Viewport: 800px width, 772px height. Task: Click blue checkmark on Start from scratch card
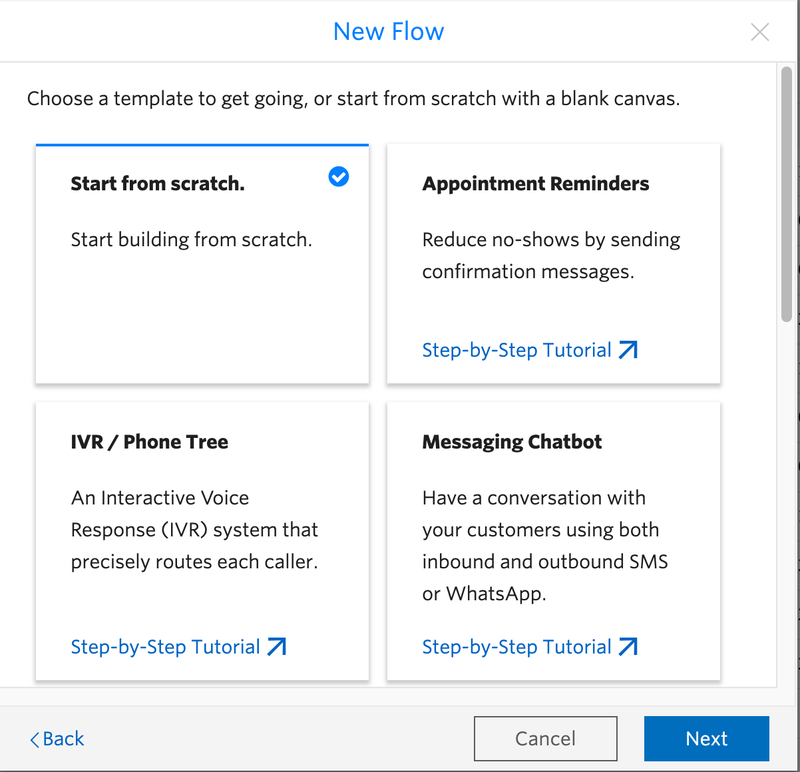338,177
